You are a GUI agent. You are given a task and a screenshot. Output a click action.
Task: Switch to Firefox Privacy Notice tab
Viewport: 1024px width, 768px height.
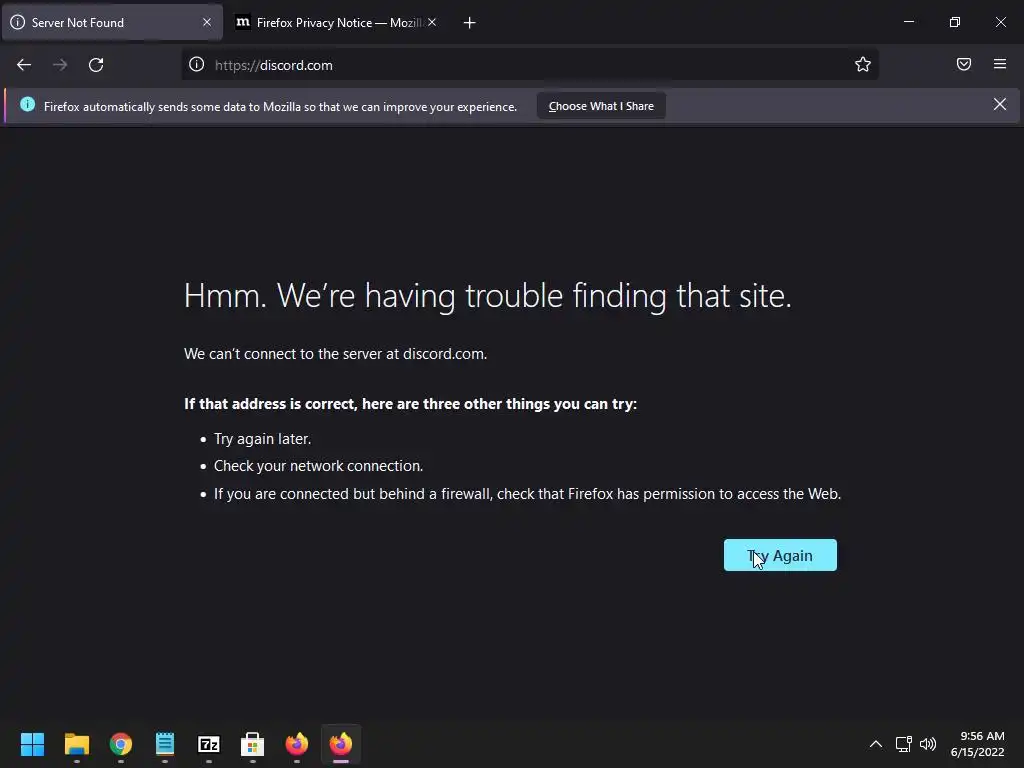coord(336,22)
